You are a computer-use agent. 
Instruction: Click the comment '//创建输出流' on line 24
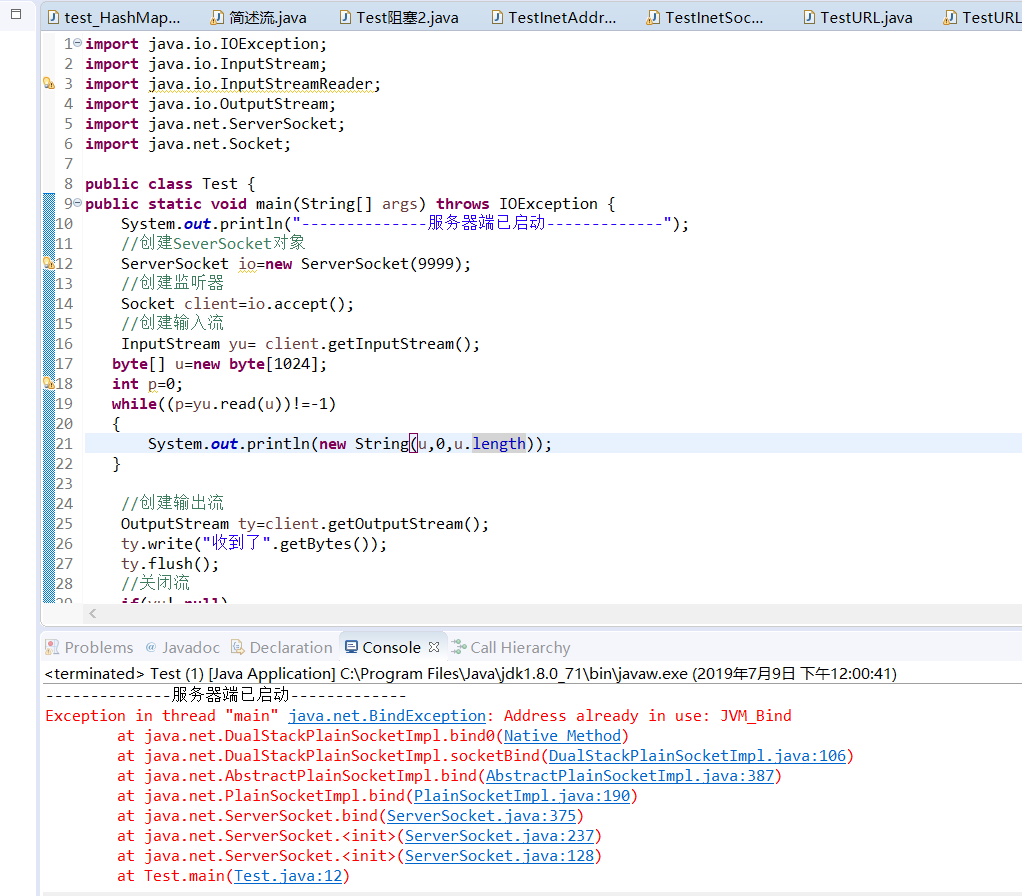[172, 503]
